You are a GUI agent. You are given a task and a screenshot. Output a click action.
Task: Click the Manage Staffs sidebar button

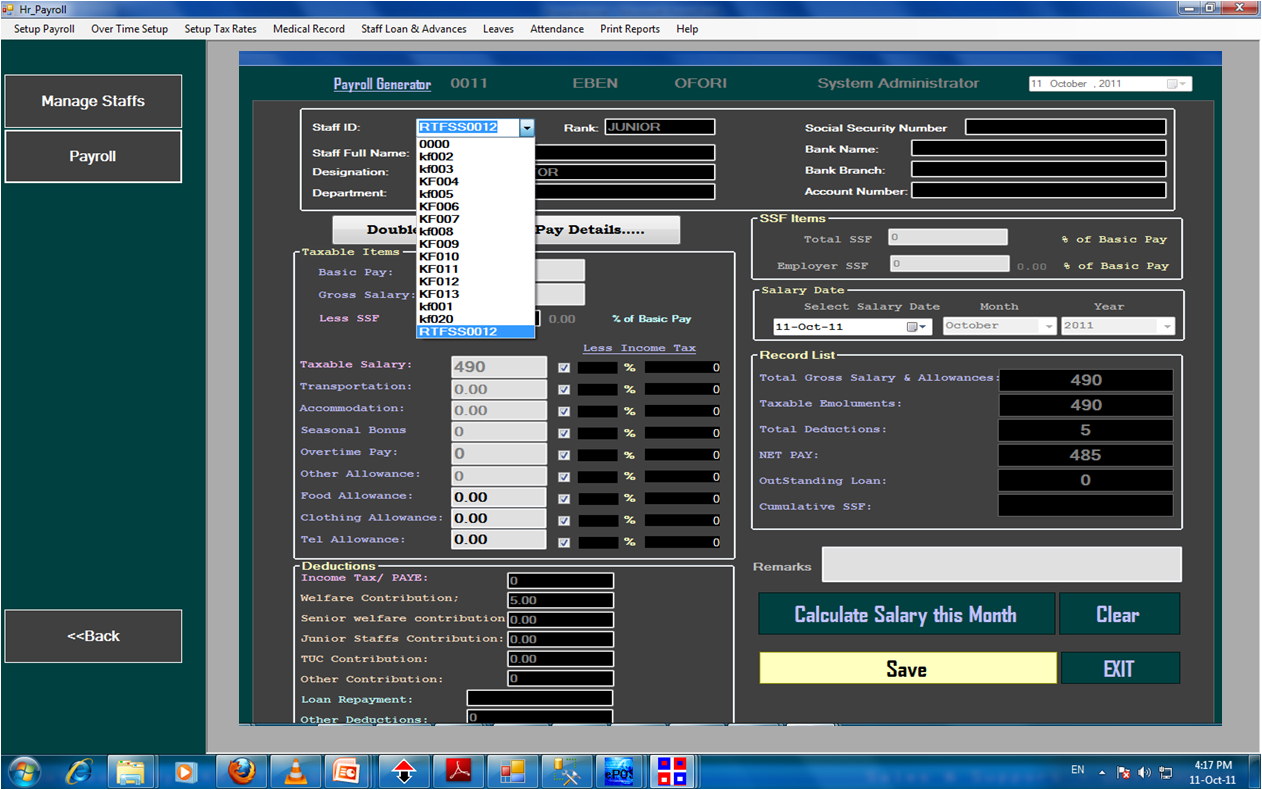tap(93, 101)
